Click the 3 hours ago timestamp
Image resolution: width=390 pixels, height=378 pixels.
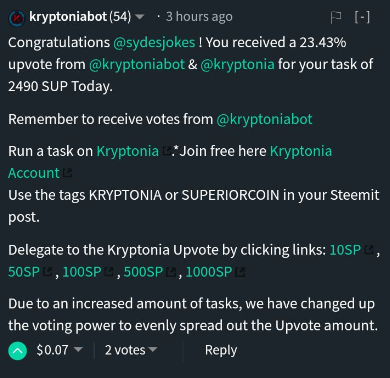pos(199,17)
